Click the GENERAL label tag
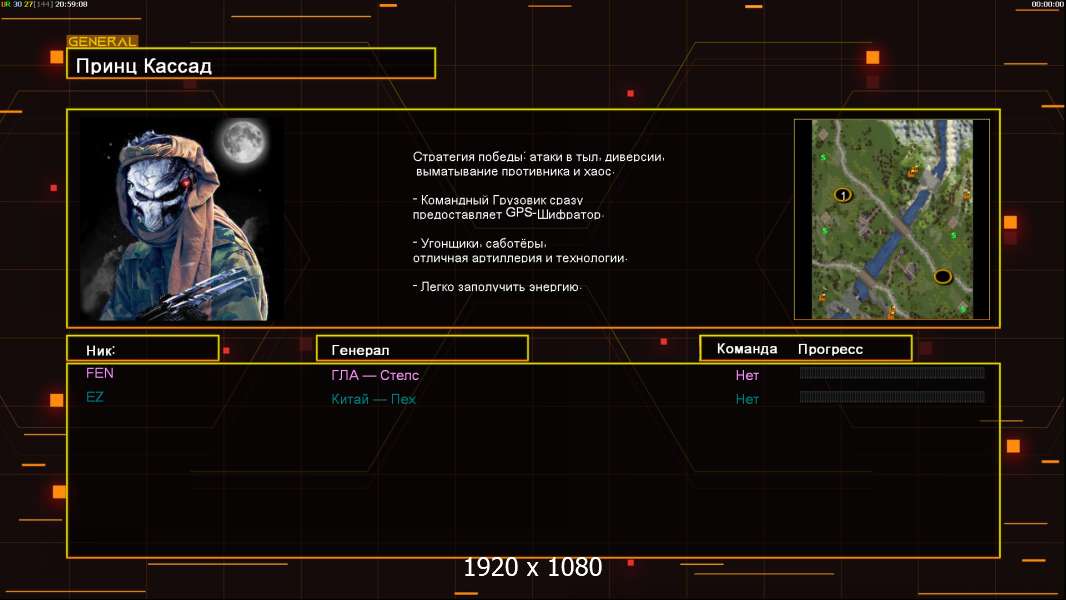This screenshot has height=600, width=1066. (x=102, y=41)
